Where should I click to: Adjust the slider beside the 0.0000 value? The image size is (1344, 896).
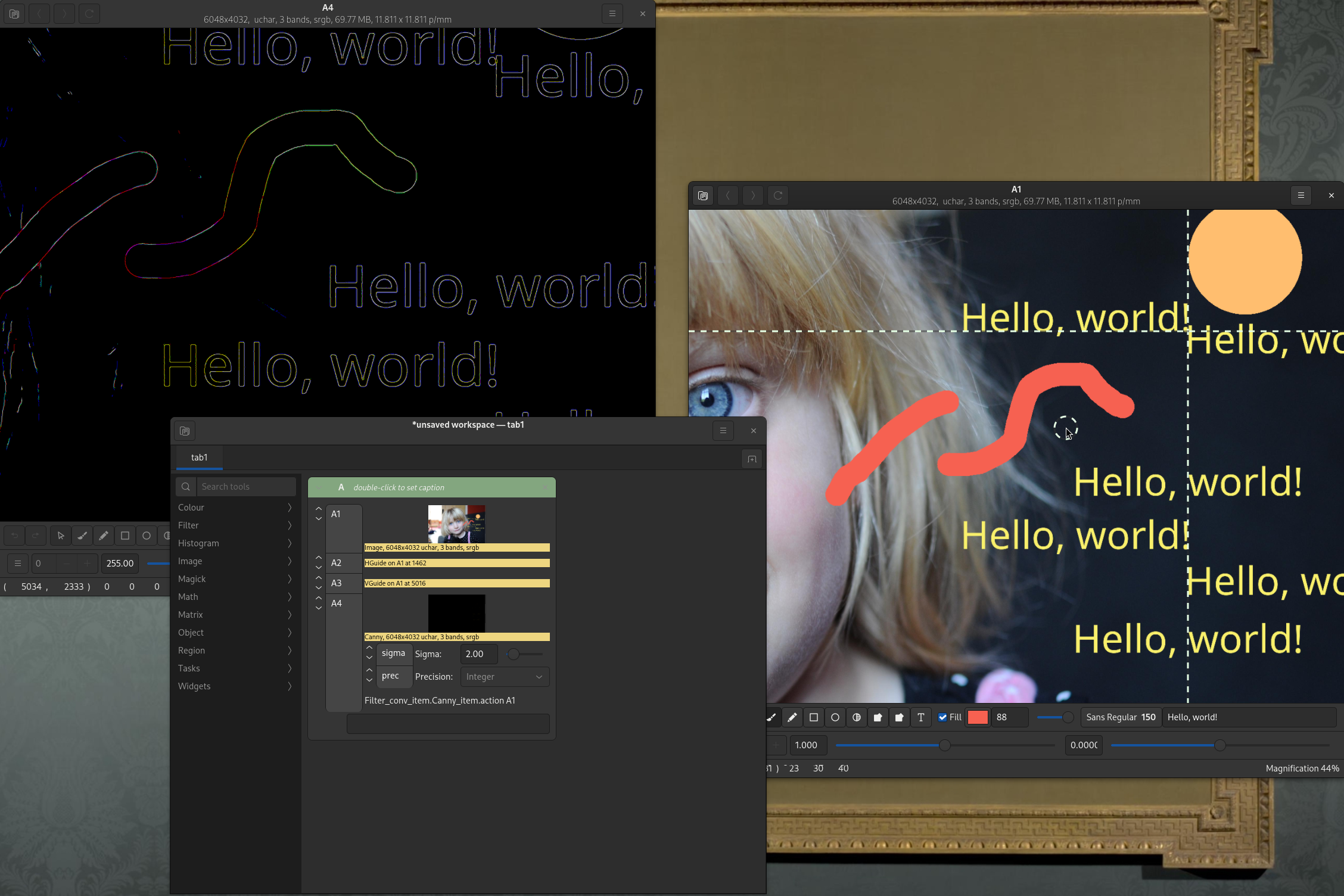tap(1220, 745)
